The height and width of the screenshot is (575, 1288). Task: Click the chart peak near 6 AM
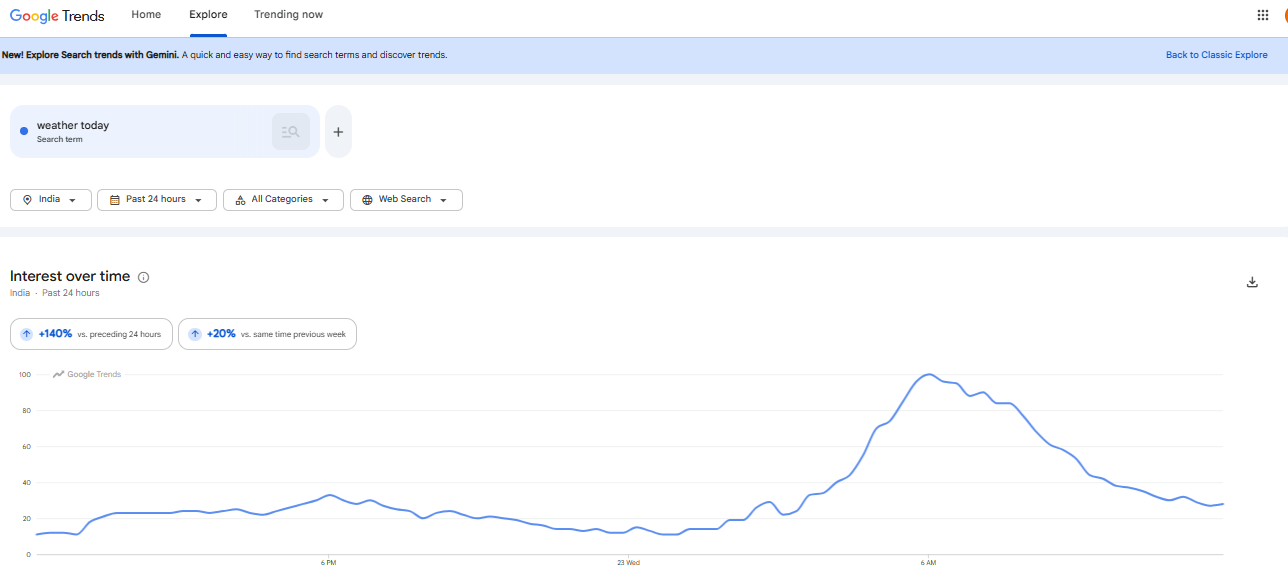point(929,374)
